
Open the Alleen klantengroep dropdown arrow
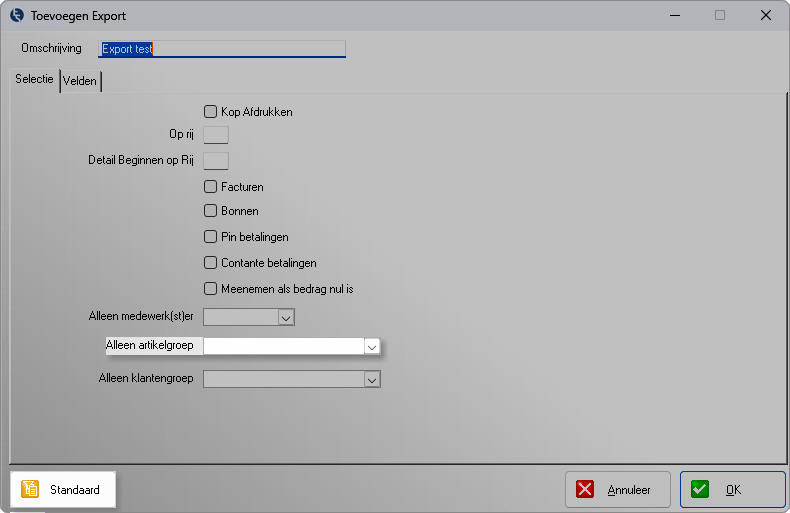click(372, 379)
